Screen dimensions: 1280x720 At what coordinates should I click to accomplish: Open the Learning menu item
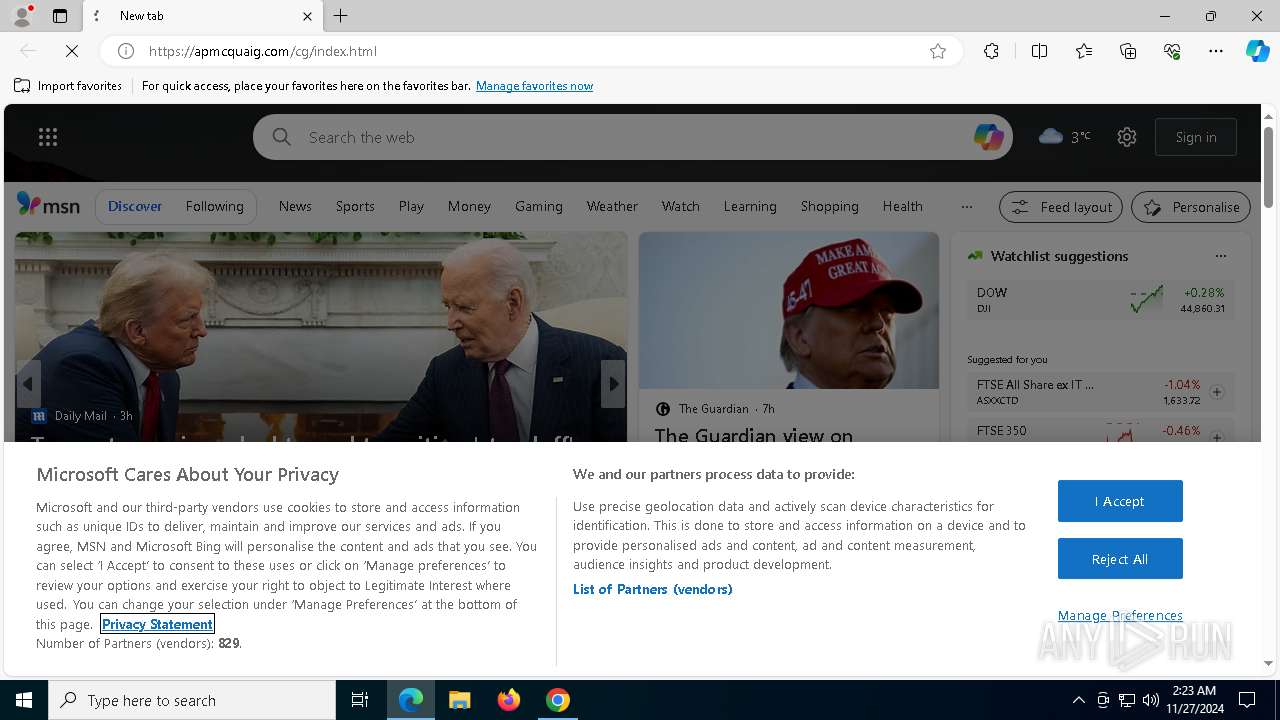[750, 206]
